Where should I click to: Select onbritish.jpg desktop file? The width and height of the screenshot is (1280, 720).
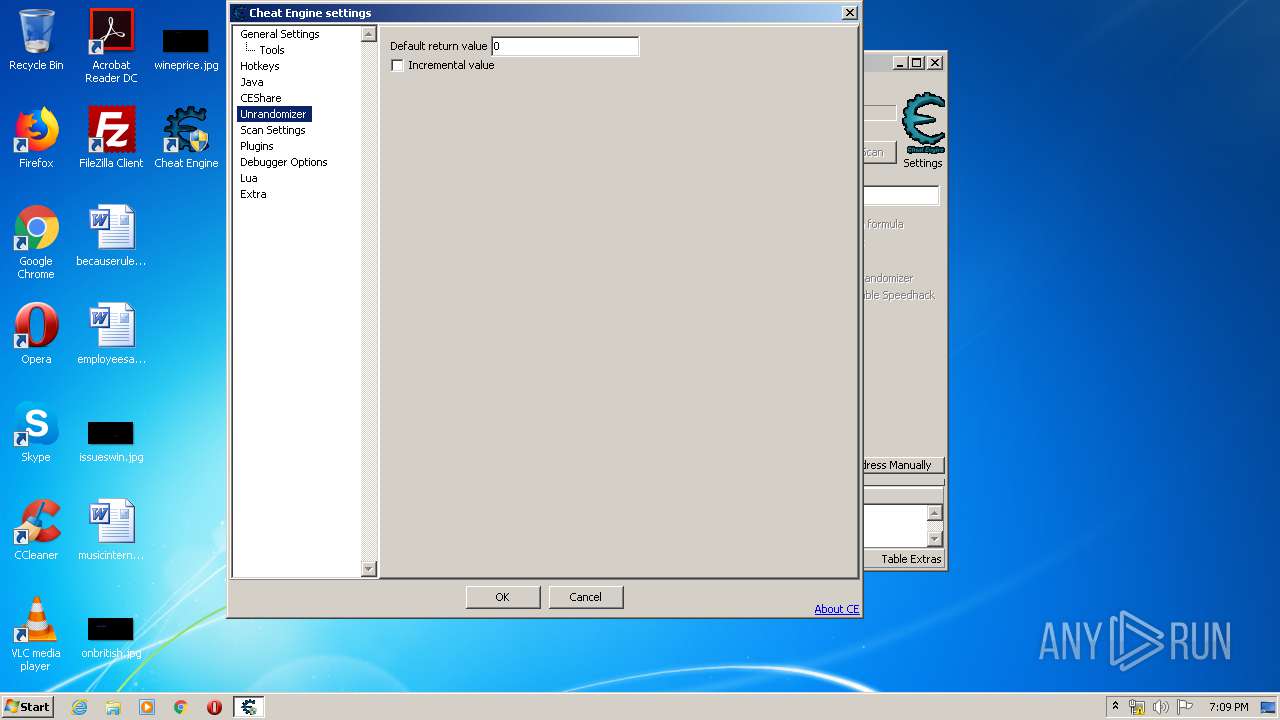pos(111,638)
